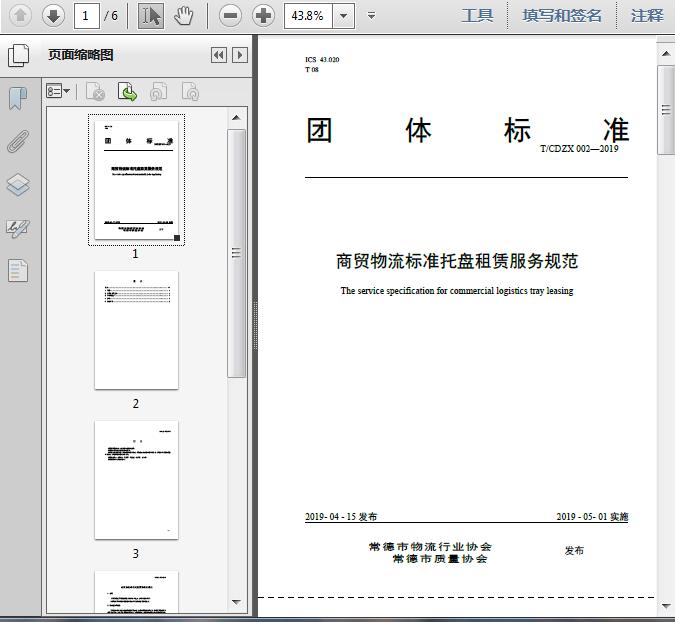Click the rotate pages clockwise icon
The height and width of the screenshot is (622, 675).
click(190, 92)
